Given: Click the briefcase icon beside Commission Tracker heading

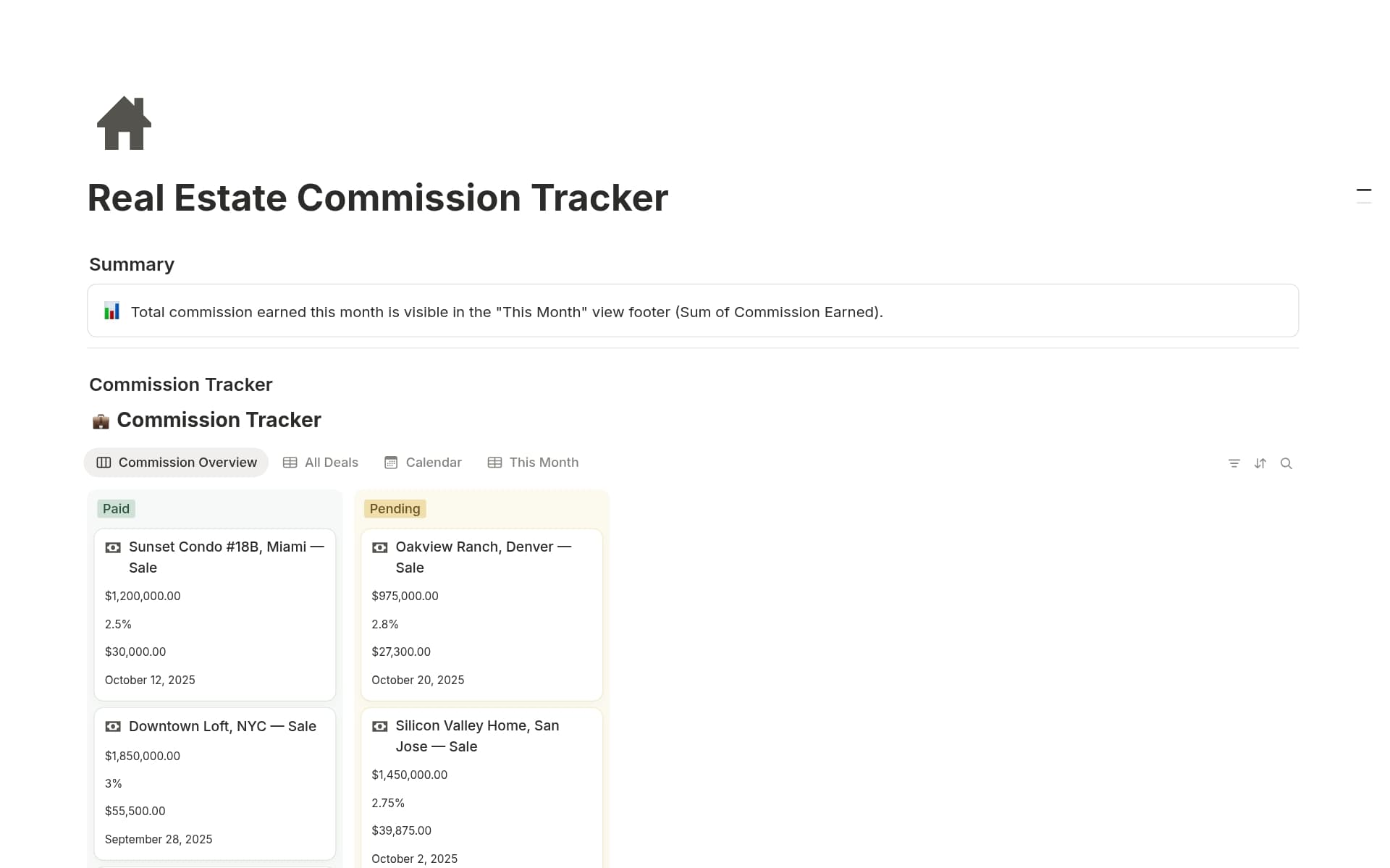Looking at the screenshot, I should (x=100, y=420).
